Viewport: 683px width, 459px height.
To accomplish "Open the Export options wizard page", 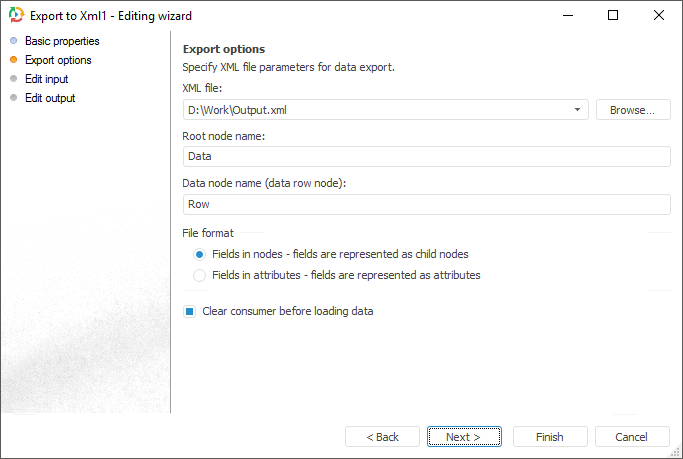I will 58,60.
